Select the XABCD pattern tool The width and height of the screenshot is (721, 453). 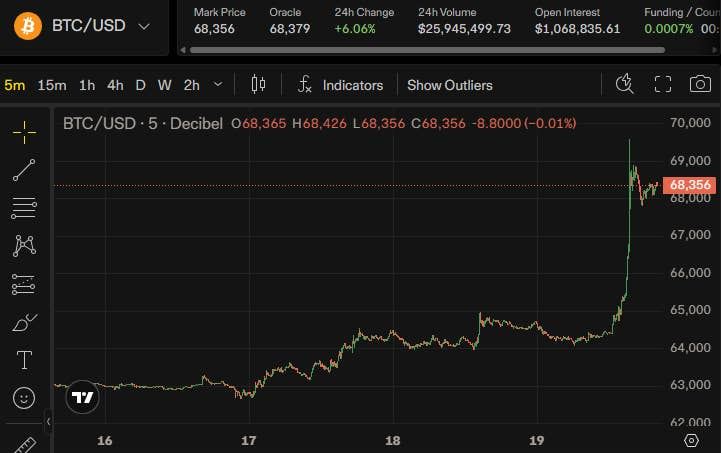coord(24,246)
